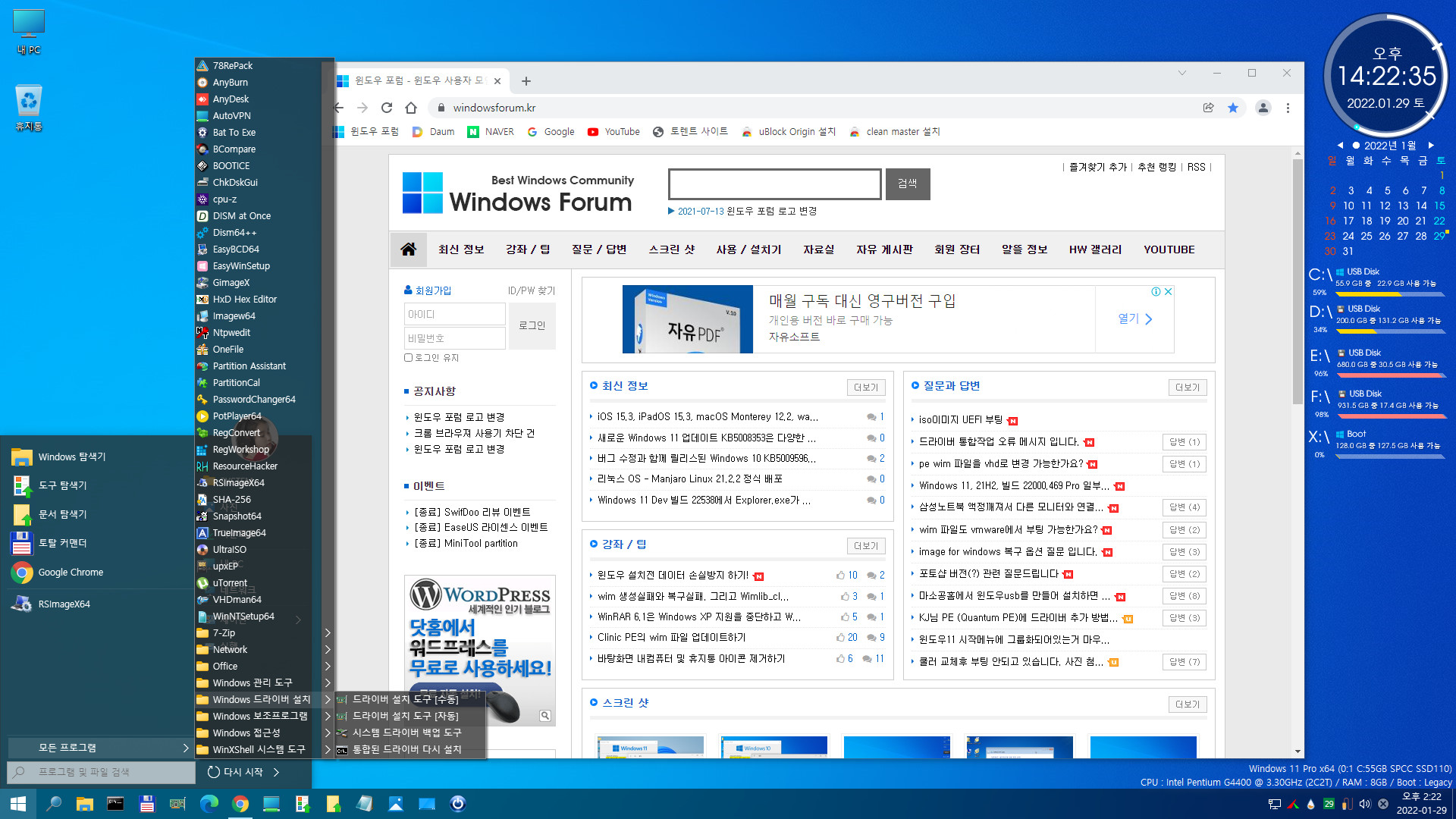Open 스크린 샷 navigation tab
1456x819 pixels.
click(x=671, y=249)
